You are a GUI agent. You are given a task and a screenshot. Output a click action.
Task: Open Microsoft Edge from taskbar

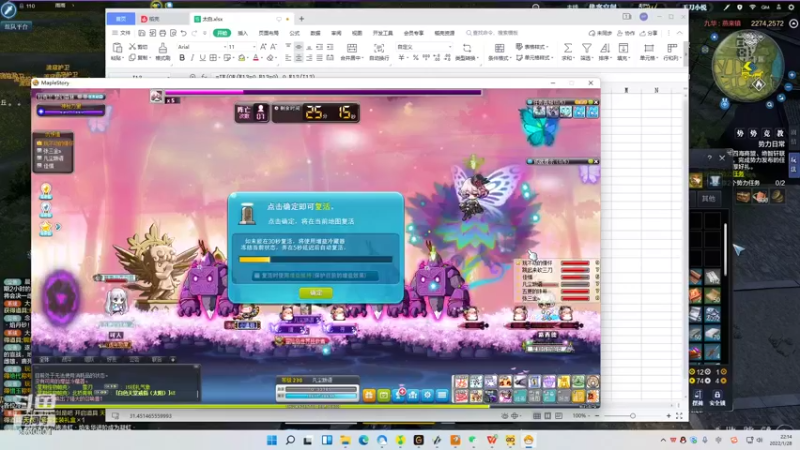coord(364,440)
